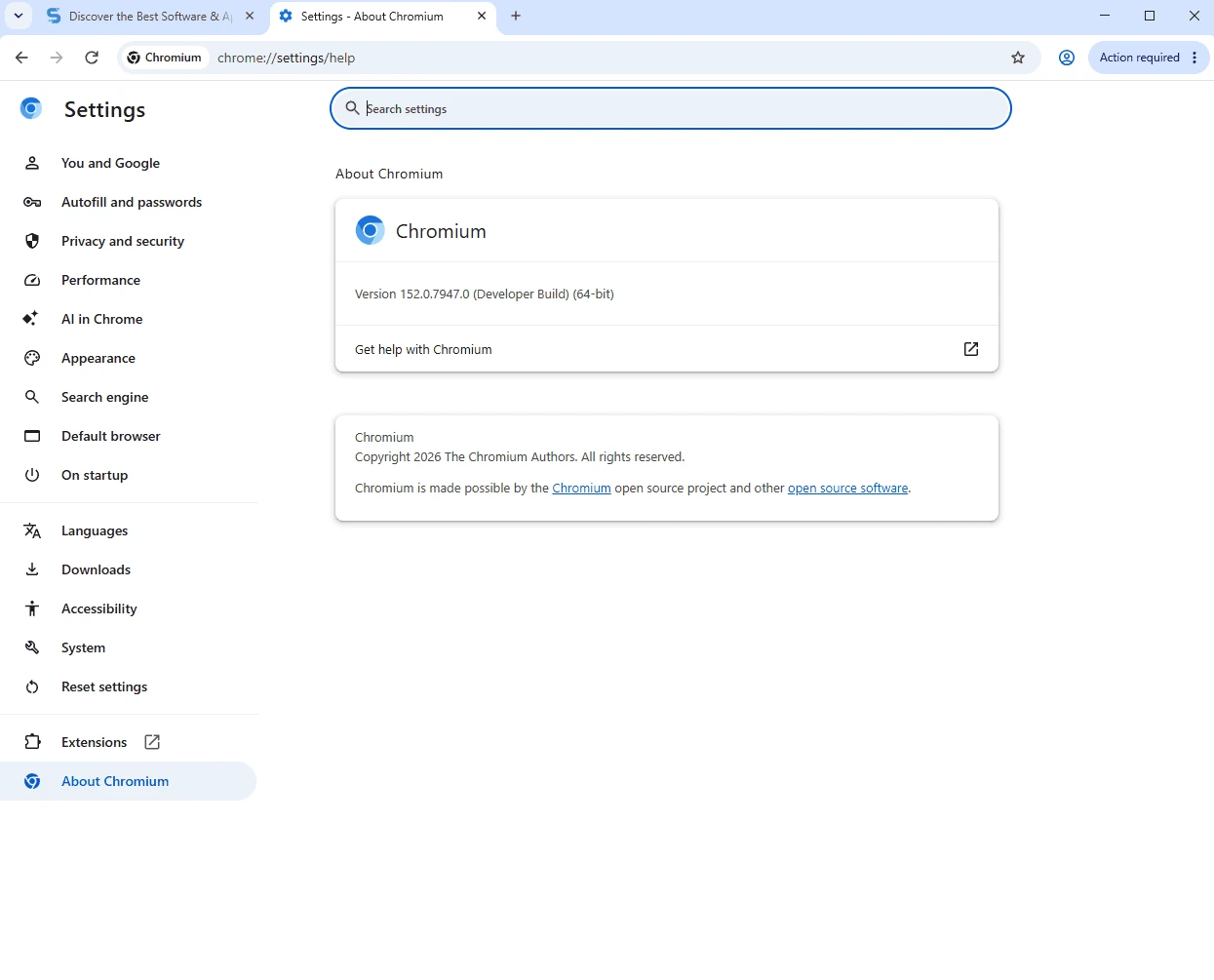Click the Downloads arrow icon
The image size is (1214, 980).
coord(32,569)
